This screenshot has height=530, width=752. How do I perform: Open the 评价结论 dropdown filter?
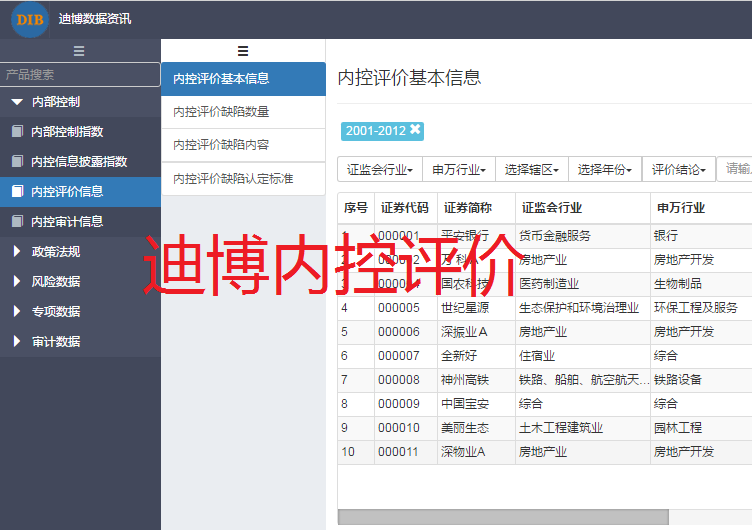(679, 169)
